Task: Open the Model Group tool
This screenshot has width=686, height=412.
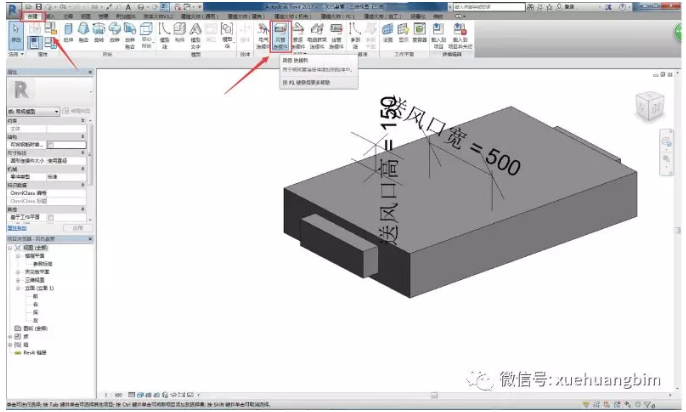Action: 227,34
